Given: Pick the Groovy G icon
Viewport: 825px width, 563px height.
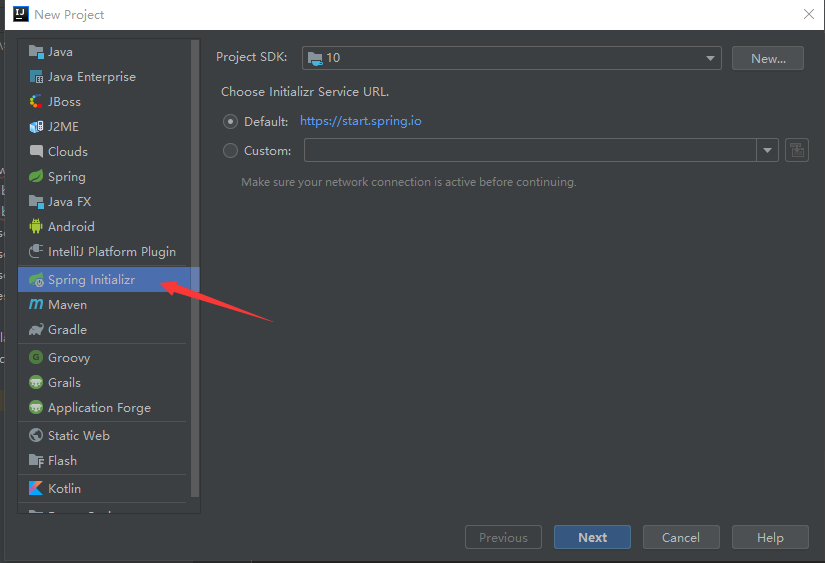Looking at the screenshot, I should tap(36, 357).
